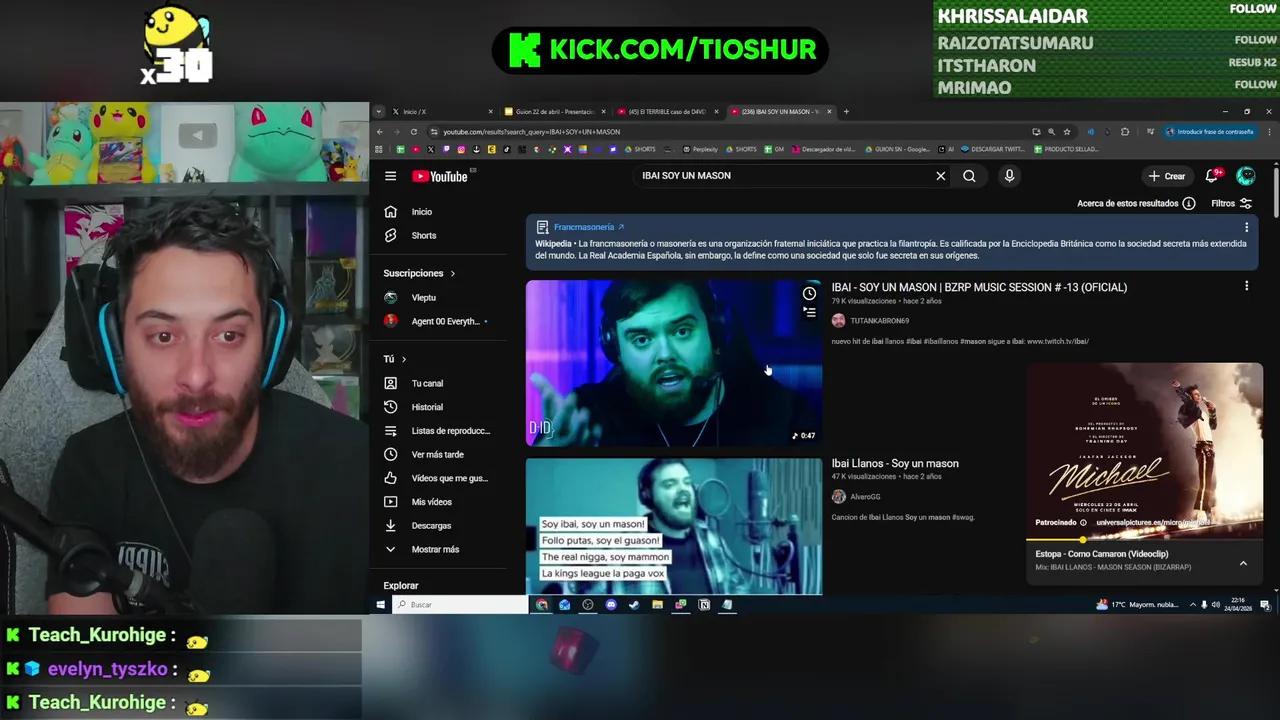Go back with the browser arrow
The width and height of the screenshot is (1280, 720).
[x=379, y=132]
